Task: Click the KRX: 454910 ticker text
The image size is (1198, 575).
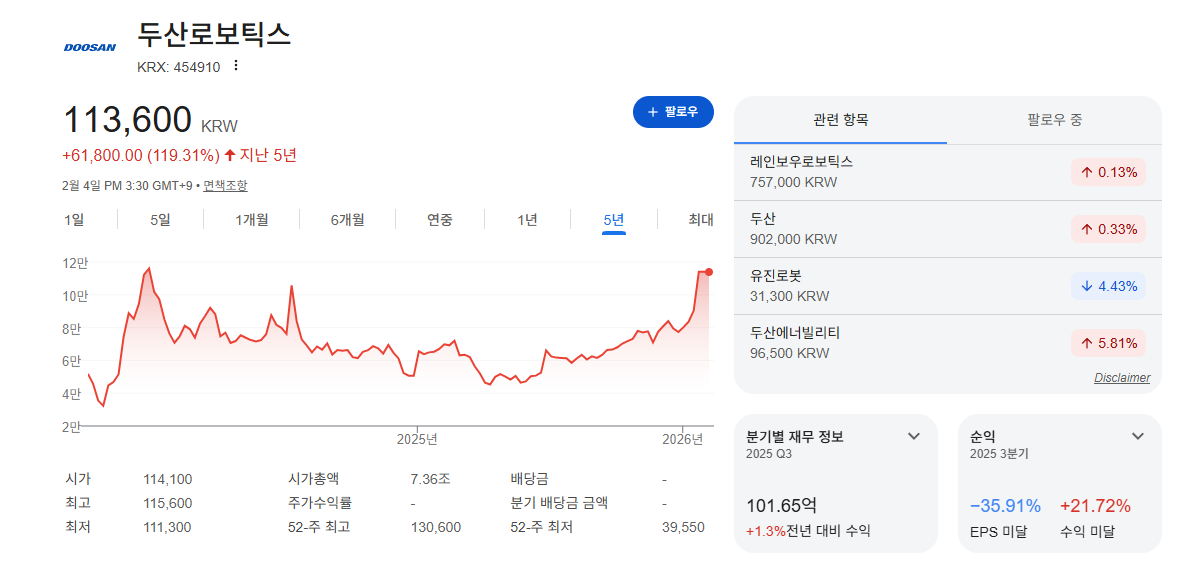Action: click(x=179, y=67)
